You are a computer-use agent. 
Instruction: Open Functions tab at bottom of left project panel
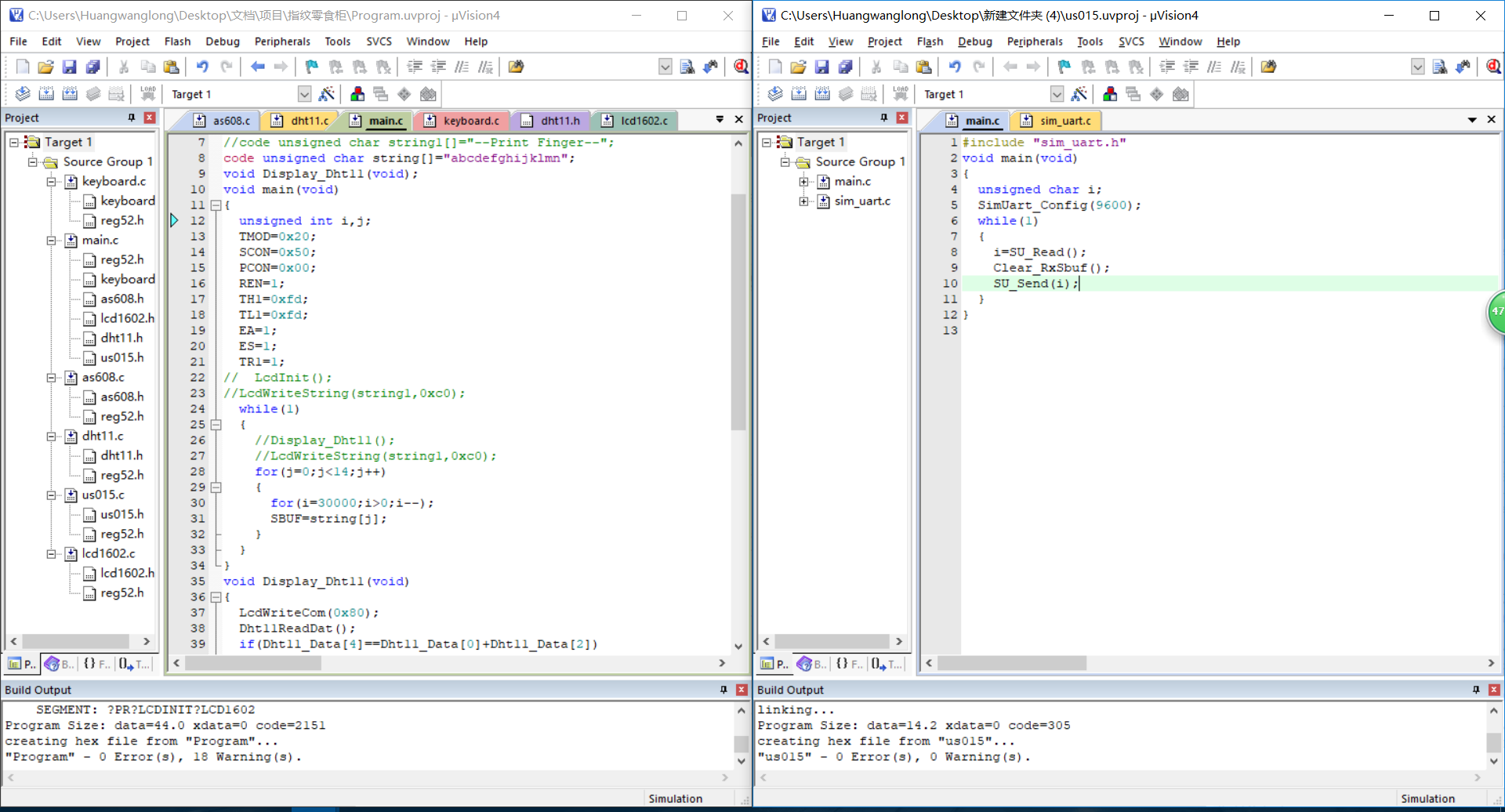[x=96, y=664]
